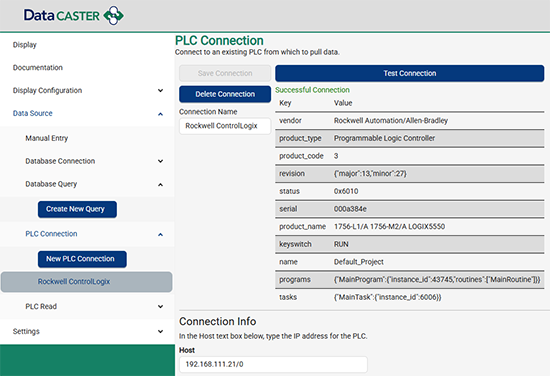The height and width of the screenshot is (376, 550).
Task: Select the product_type key cell
Action: pos(300,139)
